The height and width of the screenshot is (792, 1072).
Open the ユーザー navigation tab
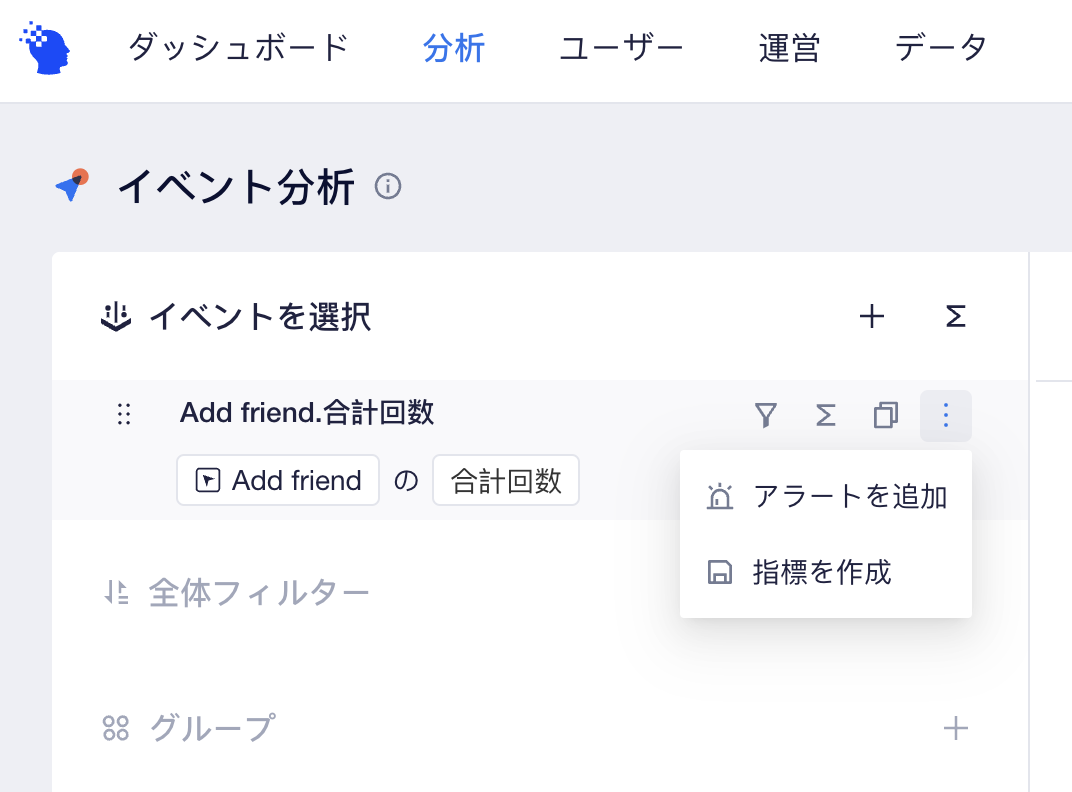tap(621, 48)
